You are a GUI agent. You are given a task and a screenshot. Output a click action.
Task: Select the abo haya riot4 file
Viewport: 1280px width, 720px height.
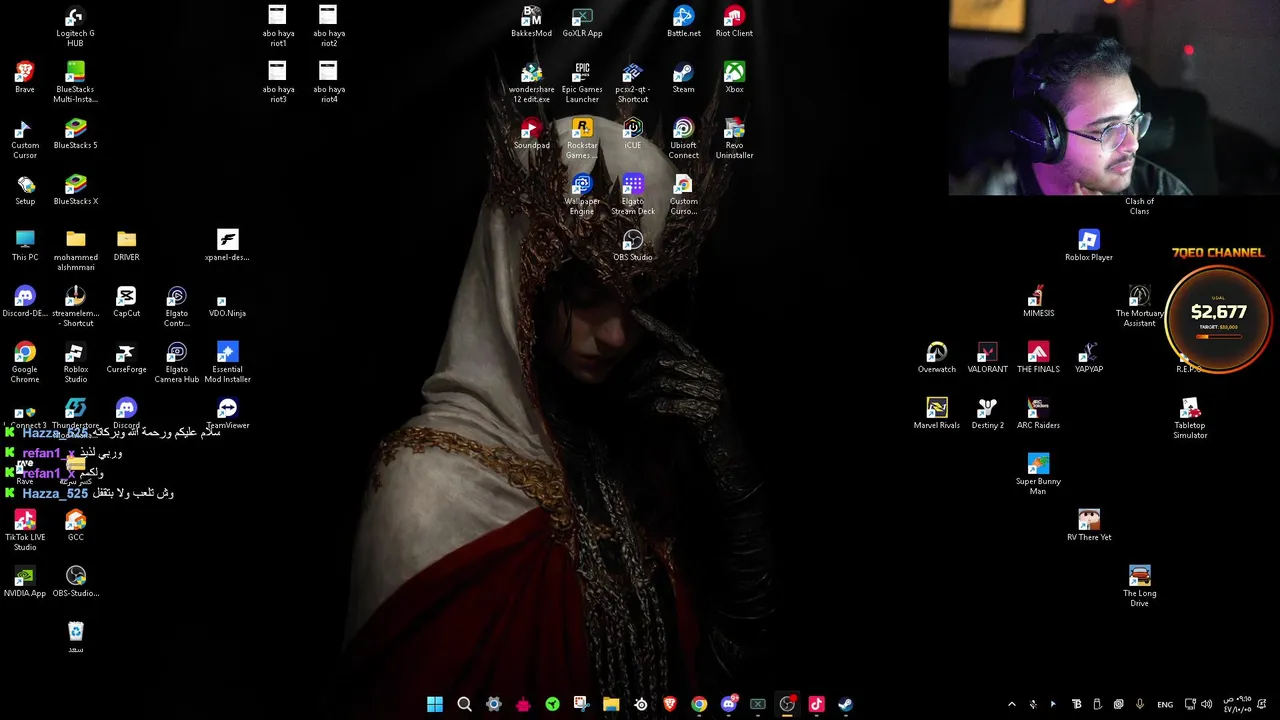(x=329, y=83)
